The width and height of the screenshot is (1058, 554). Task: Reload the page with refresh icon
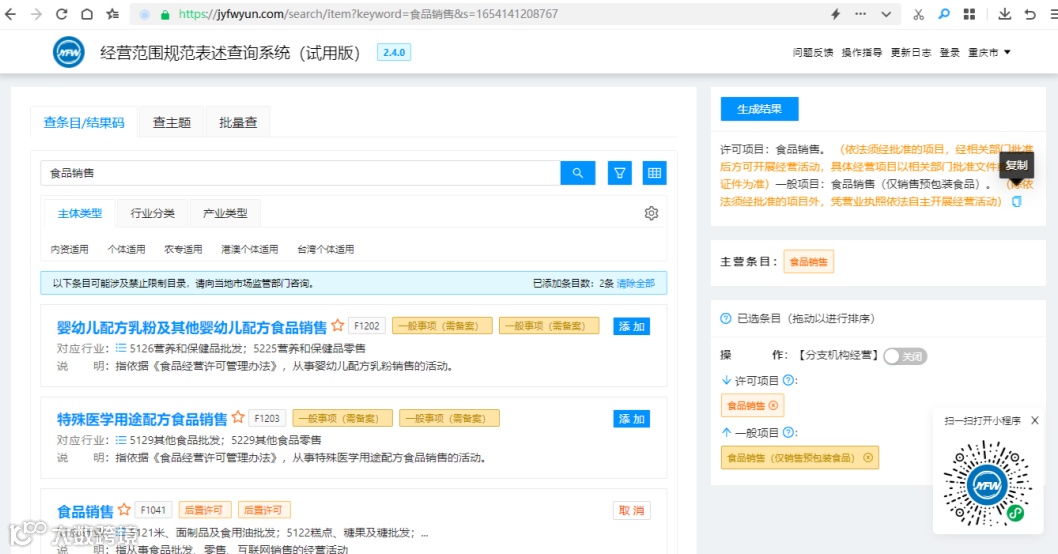(61, 14)
